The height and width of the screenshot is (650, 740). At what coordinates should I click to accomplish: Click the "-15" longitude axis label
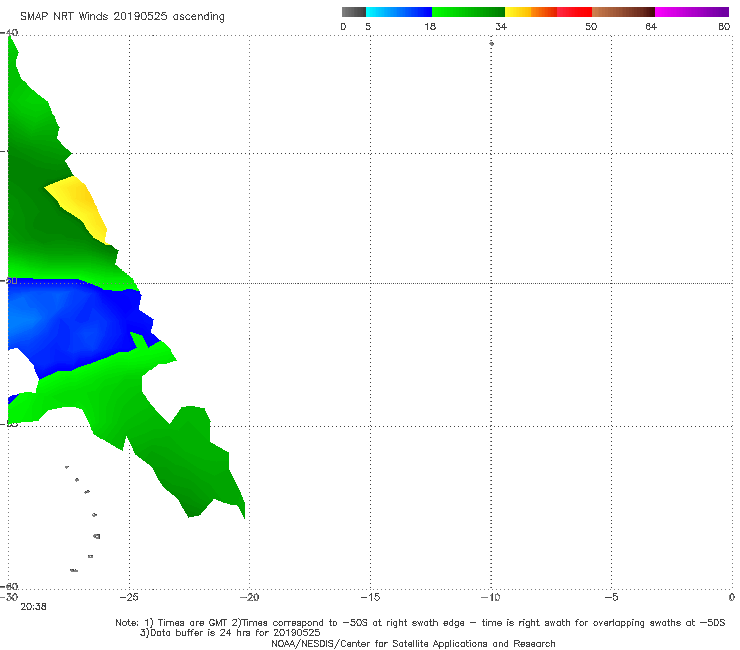click(370, 597)
